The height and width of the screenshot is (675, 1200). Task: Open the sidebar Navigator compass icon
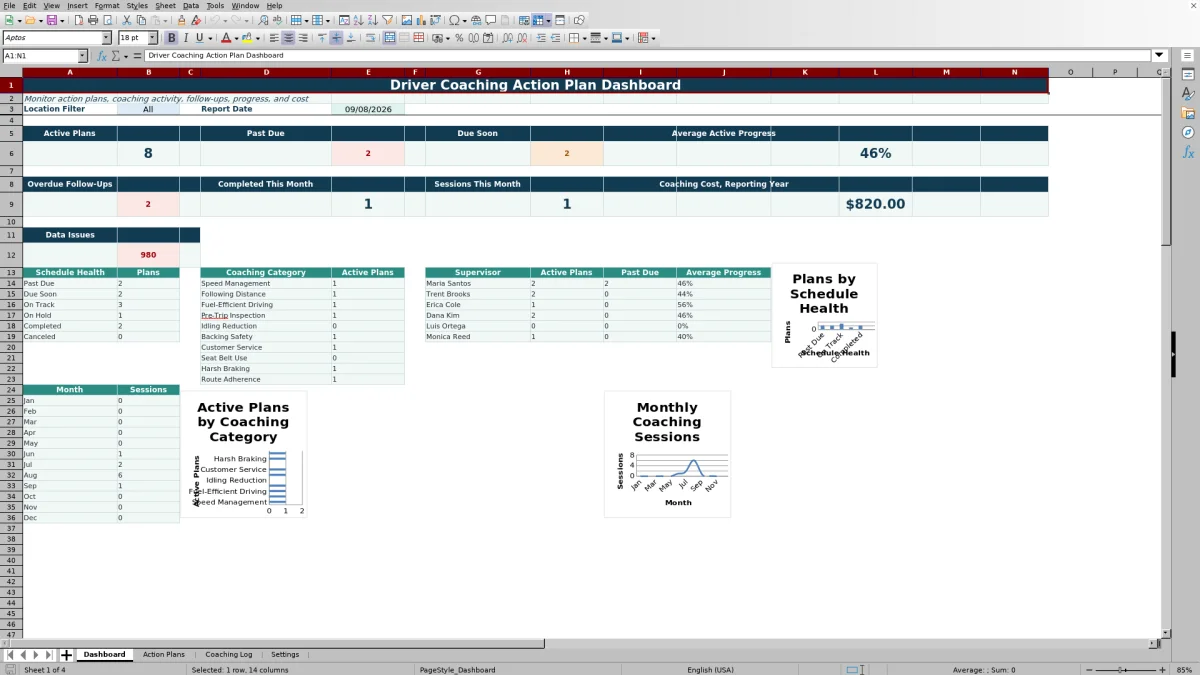pyautogui.click(x=1188, y=132)
